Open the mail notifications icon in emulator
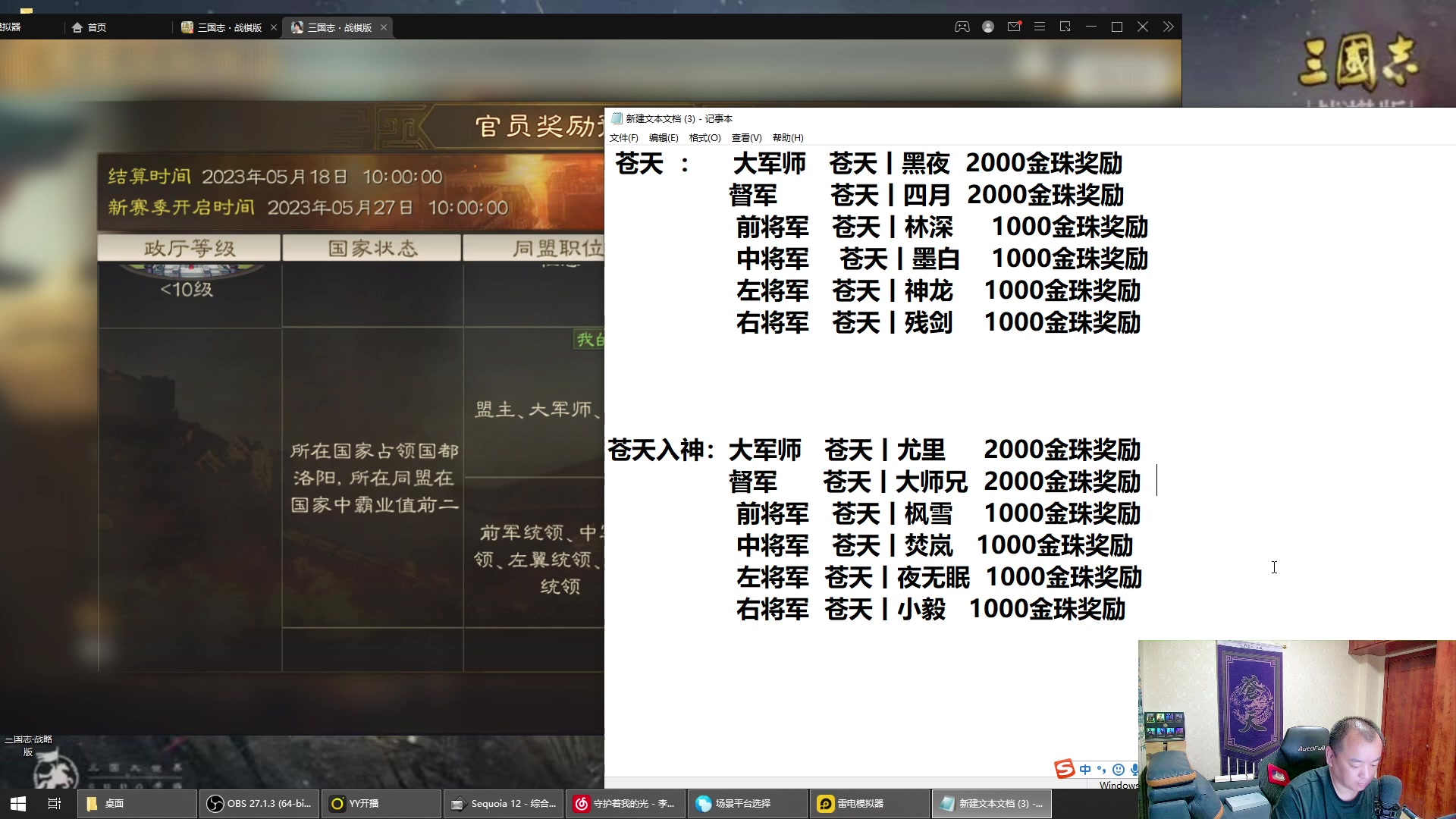Image resolution: width=1456 pixels, height=819 pixels. (x=1014, y=27)
